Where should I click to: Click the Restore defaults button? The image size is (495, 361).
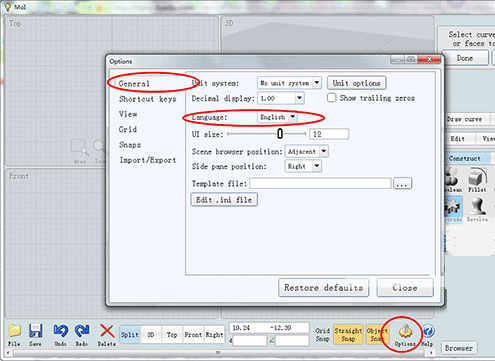point(323,287)
